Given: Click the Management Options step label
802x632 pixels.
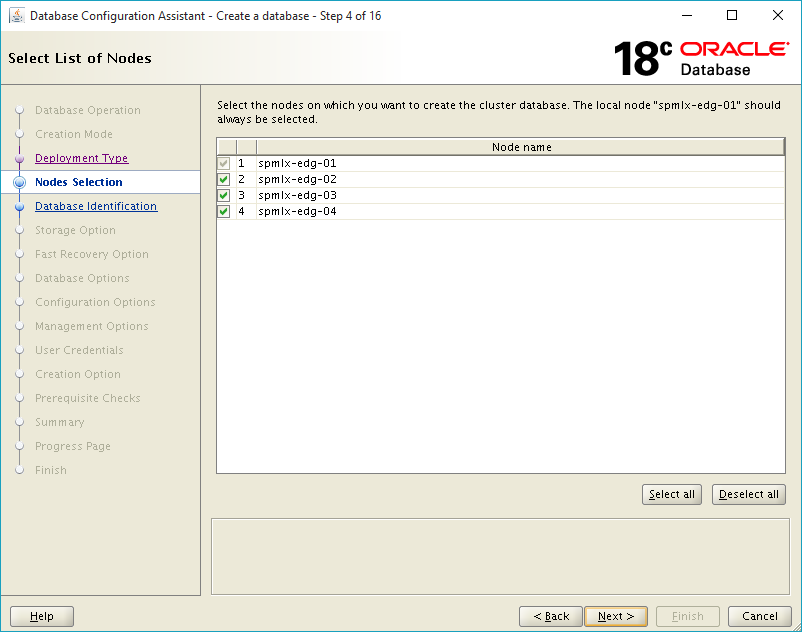Looking at the screenshot, I should [x=92, y=326].
